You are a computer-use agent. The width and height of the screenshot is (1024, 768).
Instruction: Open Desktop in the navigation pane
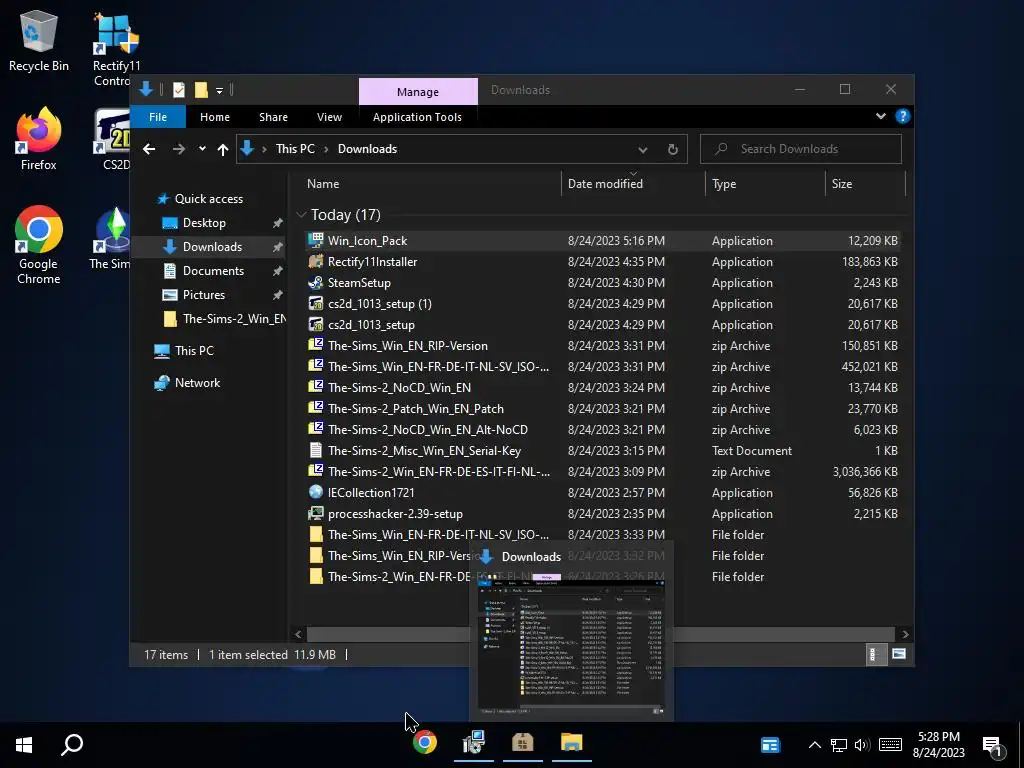tap(204, 223)
